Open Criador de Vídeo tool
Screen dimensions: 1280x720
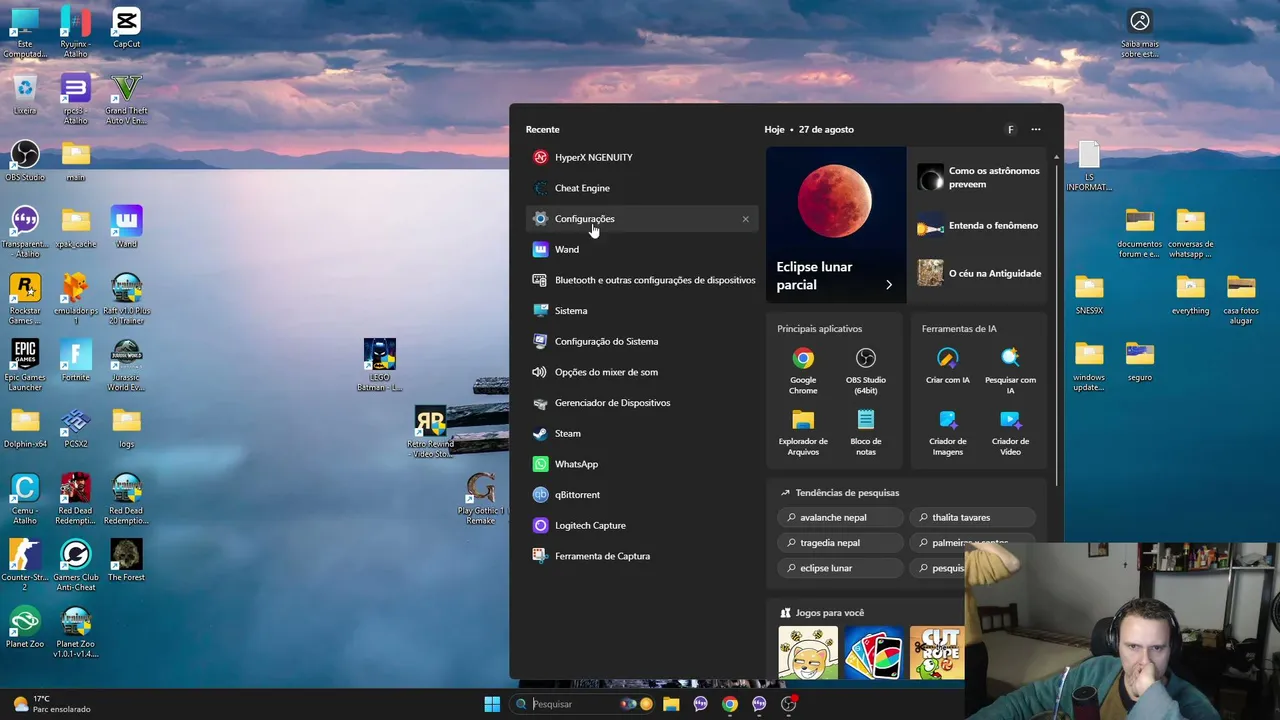pos(1010,432)
